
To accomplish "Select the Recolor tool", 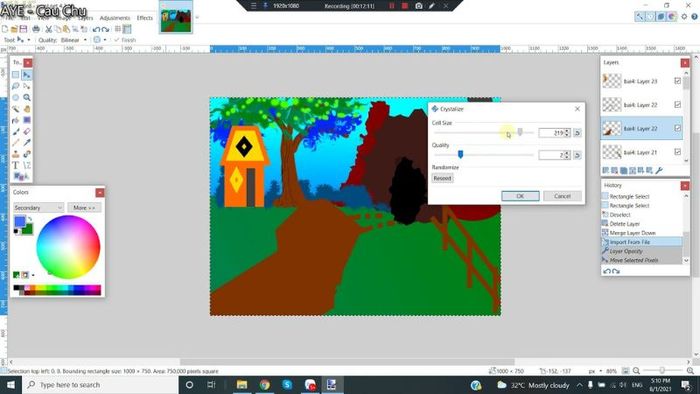I will coord(27,154).
